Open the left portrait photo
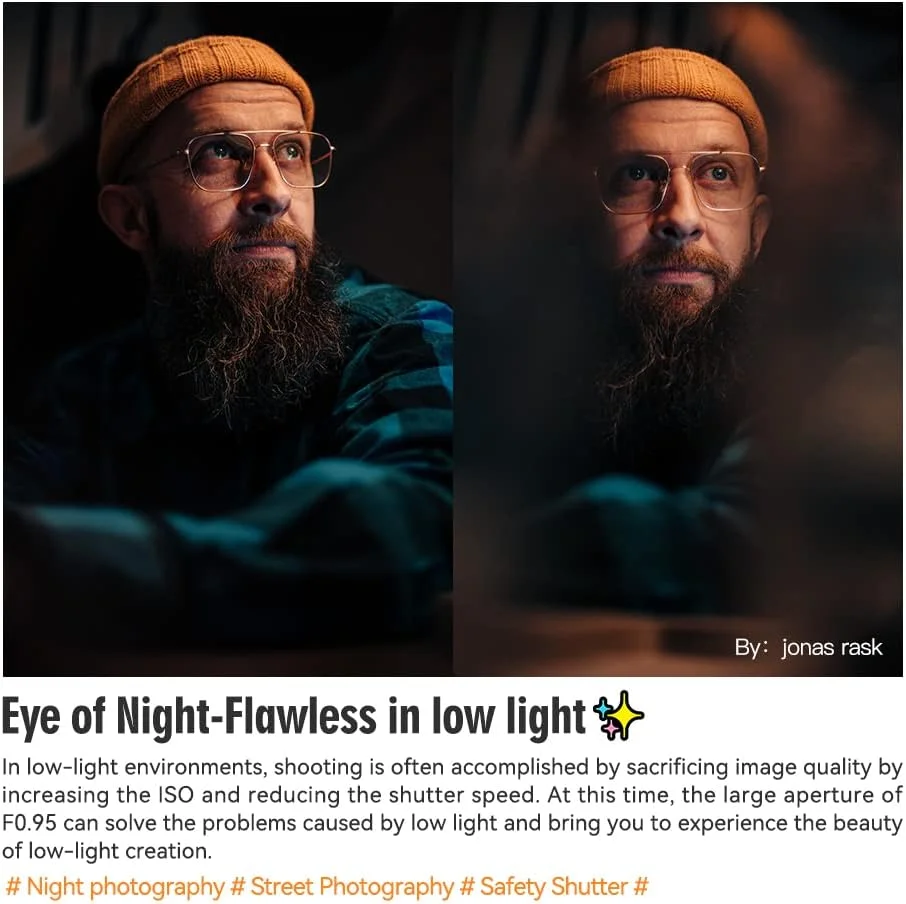 (228, 339)
